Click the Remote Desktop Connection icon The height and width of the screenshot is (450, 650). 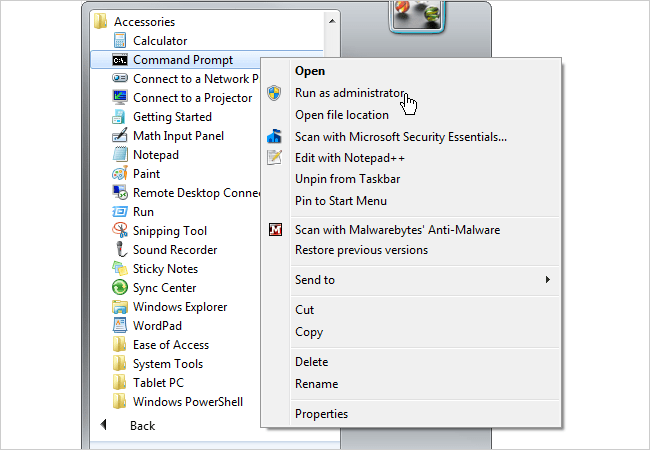tap(120, 193)
